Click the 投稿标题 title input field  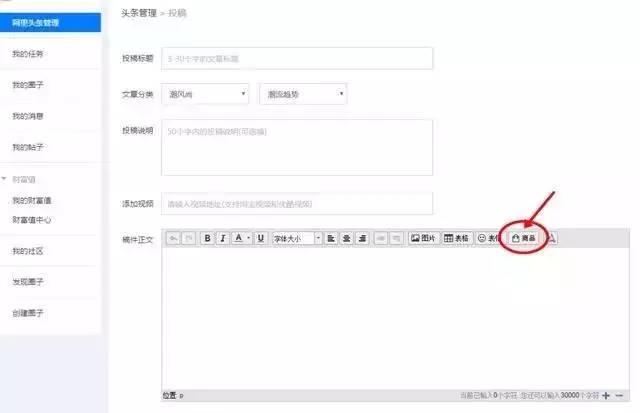[x=297, y=59]
